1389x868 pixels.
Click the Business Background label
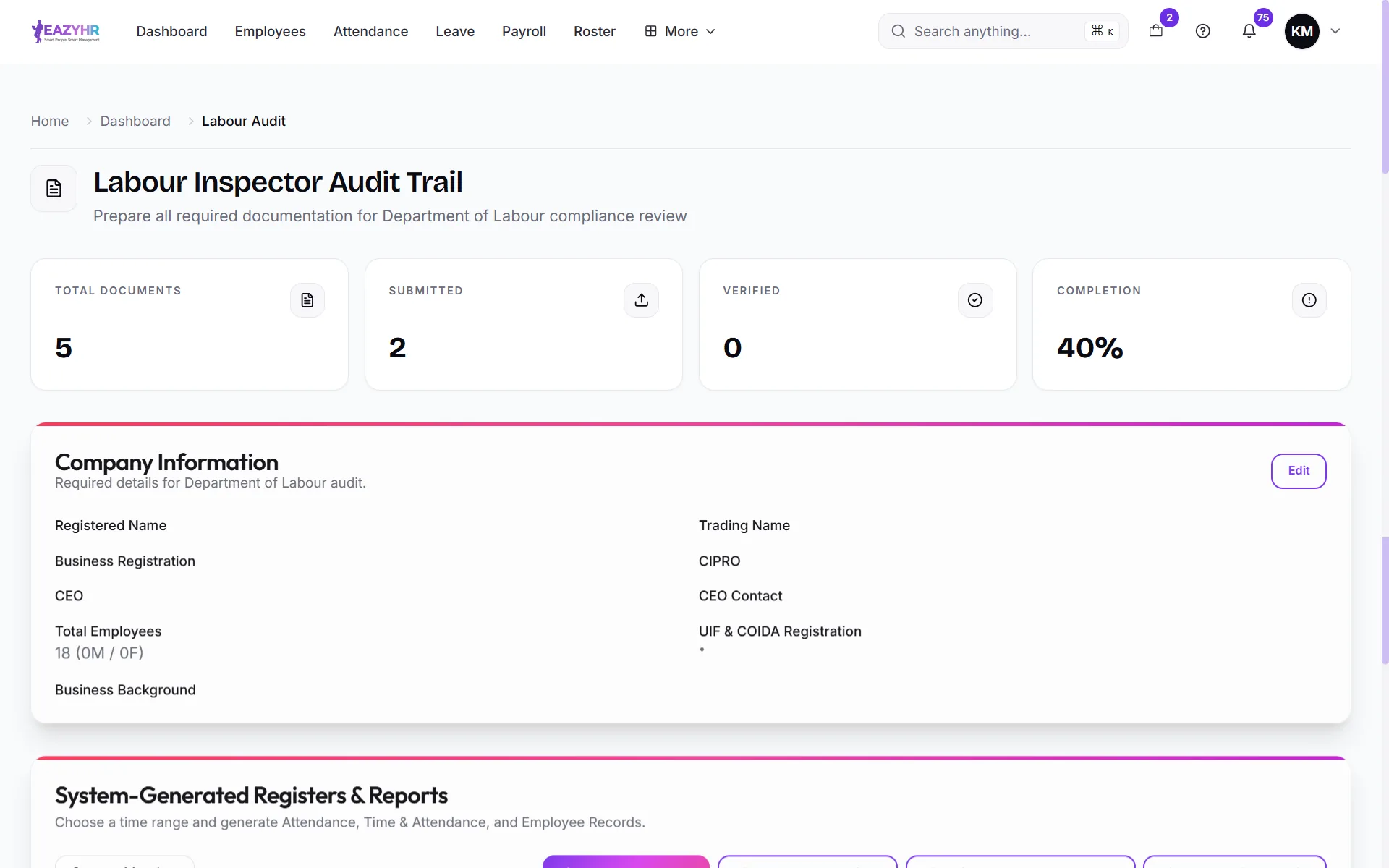125,690
